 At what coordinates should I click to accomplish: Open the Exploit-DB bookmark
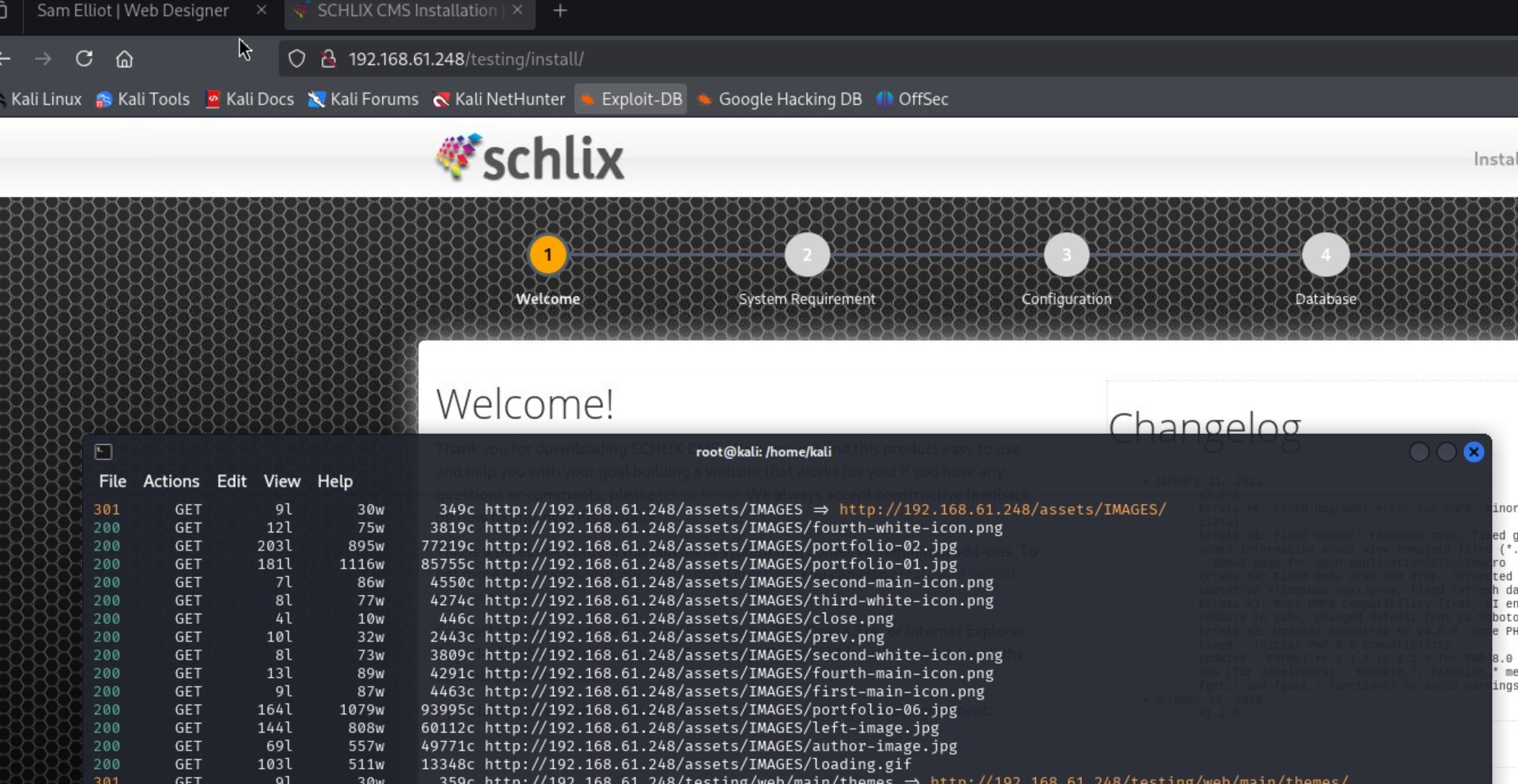pyautogui.click(x=631, y=99)
